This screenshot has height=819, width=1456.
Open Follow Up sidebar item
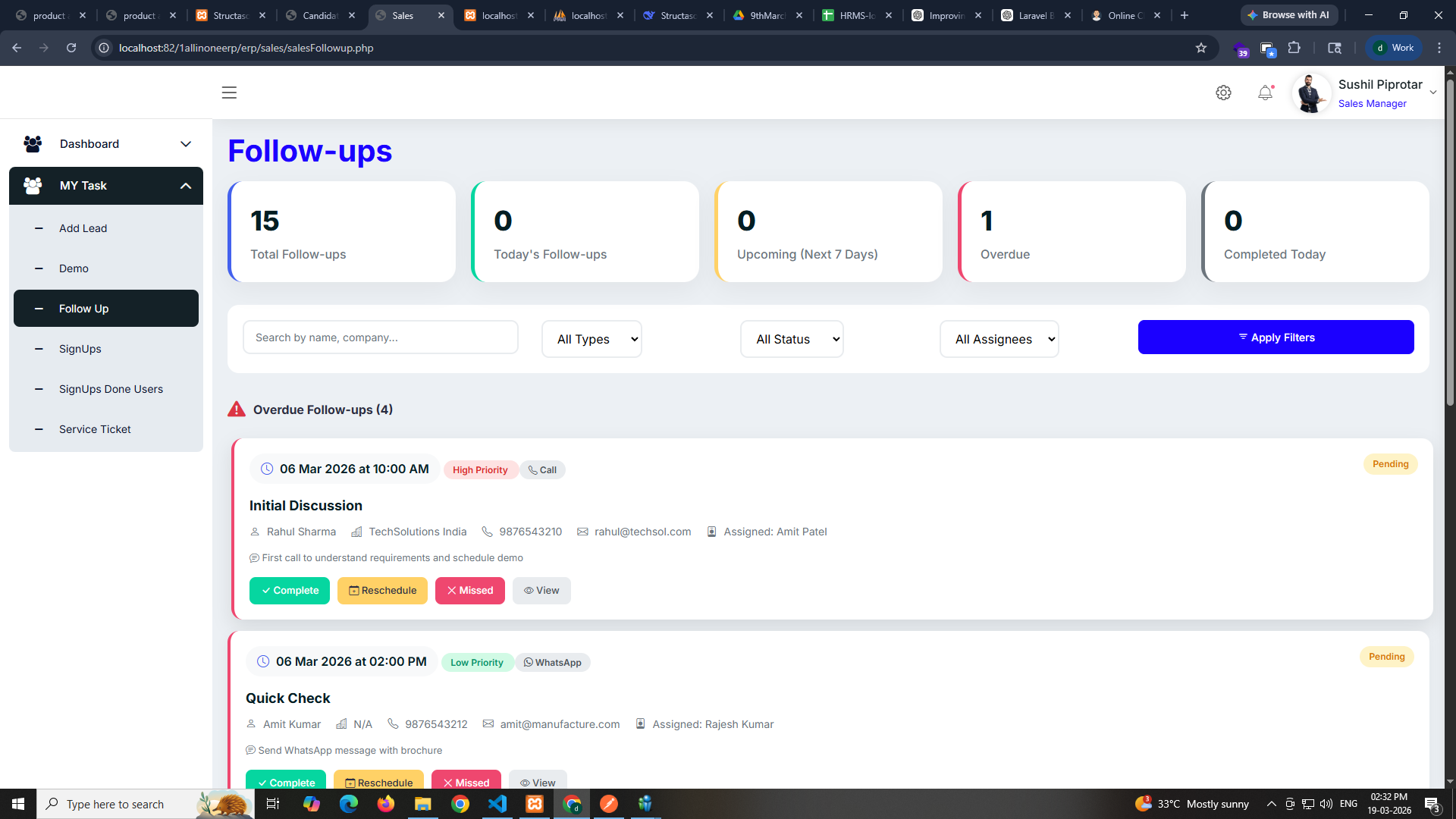(x=106, y=309)
